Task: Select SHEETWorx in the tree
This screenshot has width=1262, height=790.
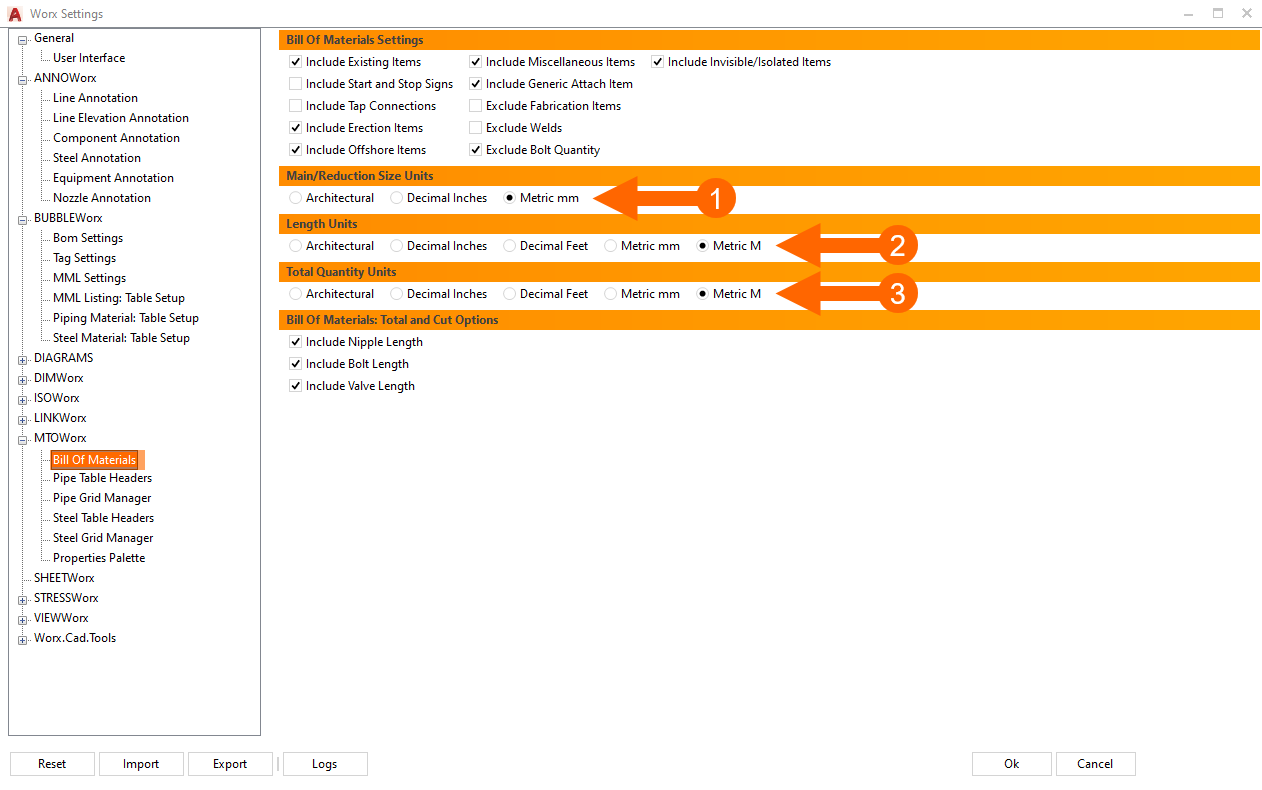Action: (x=64, y=578)
